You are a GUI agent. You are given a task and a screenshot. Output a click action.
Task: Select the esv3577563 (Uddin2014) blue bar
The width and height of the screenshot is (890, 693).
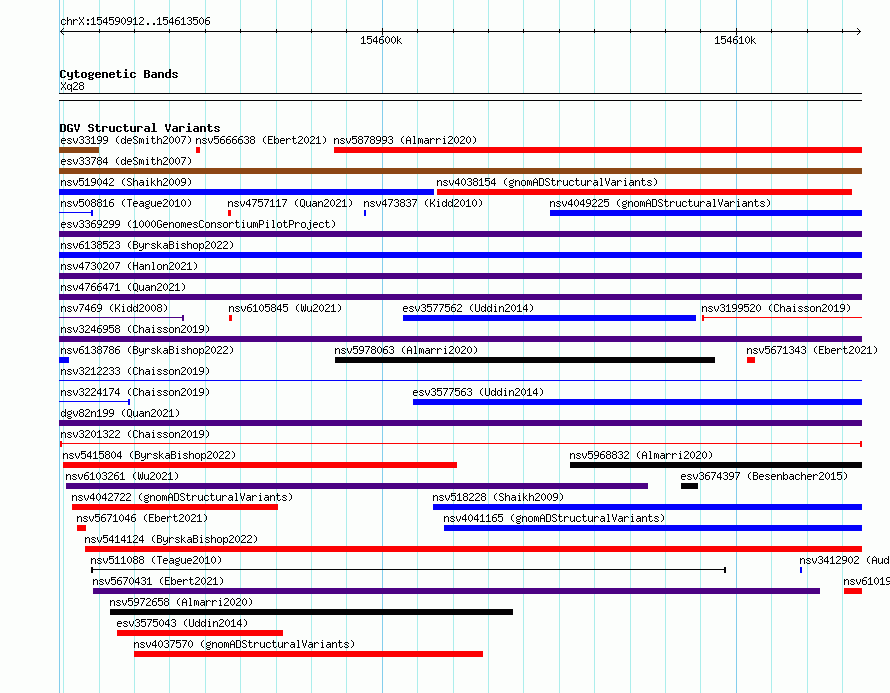click(637, 402)
